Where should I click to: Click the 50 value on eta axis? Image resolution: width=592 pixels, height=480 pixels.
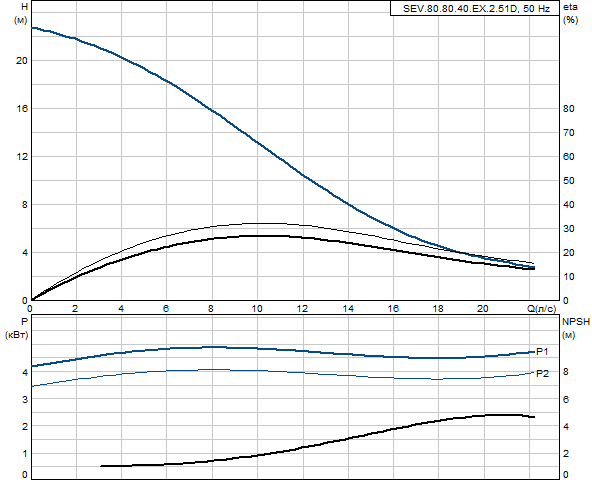569,181
